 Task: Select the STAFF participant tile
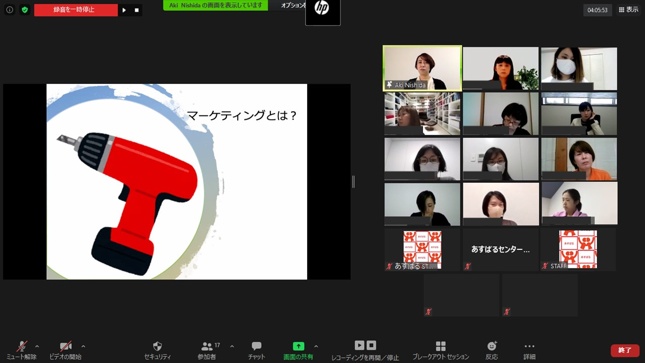point(578,249)
